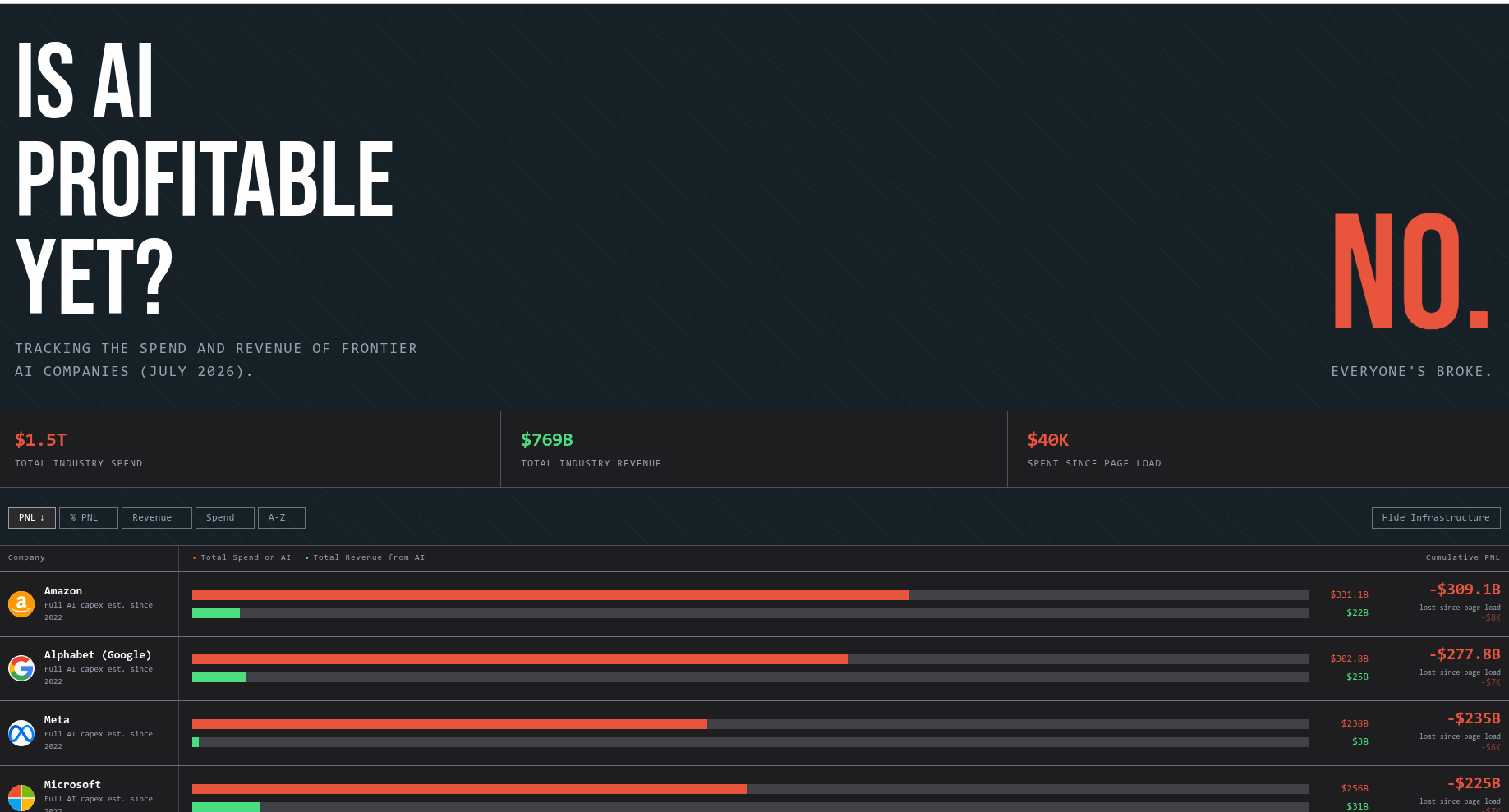This screenshot has height=812, width=1509.
Task: Toggle the Hide Infrastructure button
Action: tap(1436, 518)
